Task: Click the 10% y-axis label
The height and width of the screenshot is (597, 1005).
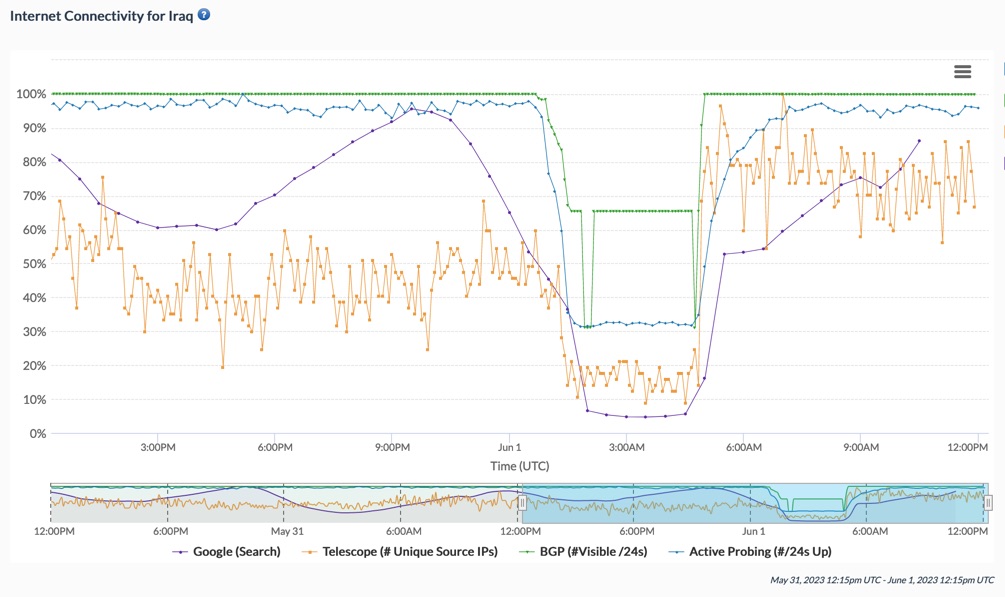Action: 33,400
